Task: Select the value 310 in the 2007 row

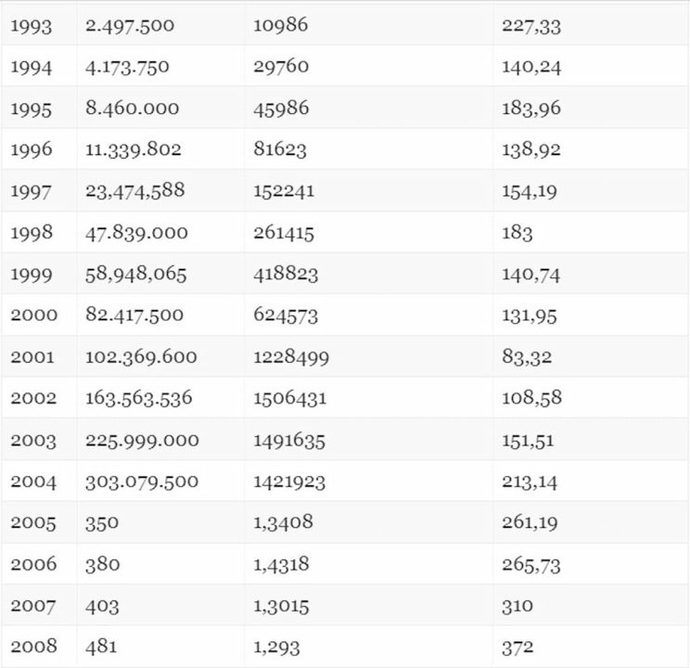Action: click(517, 606)
